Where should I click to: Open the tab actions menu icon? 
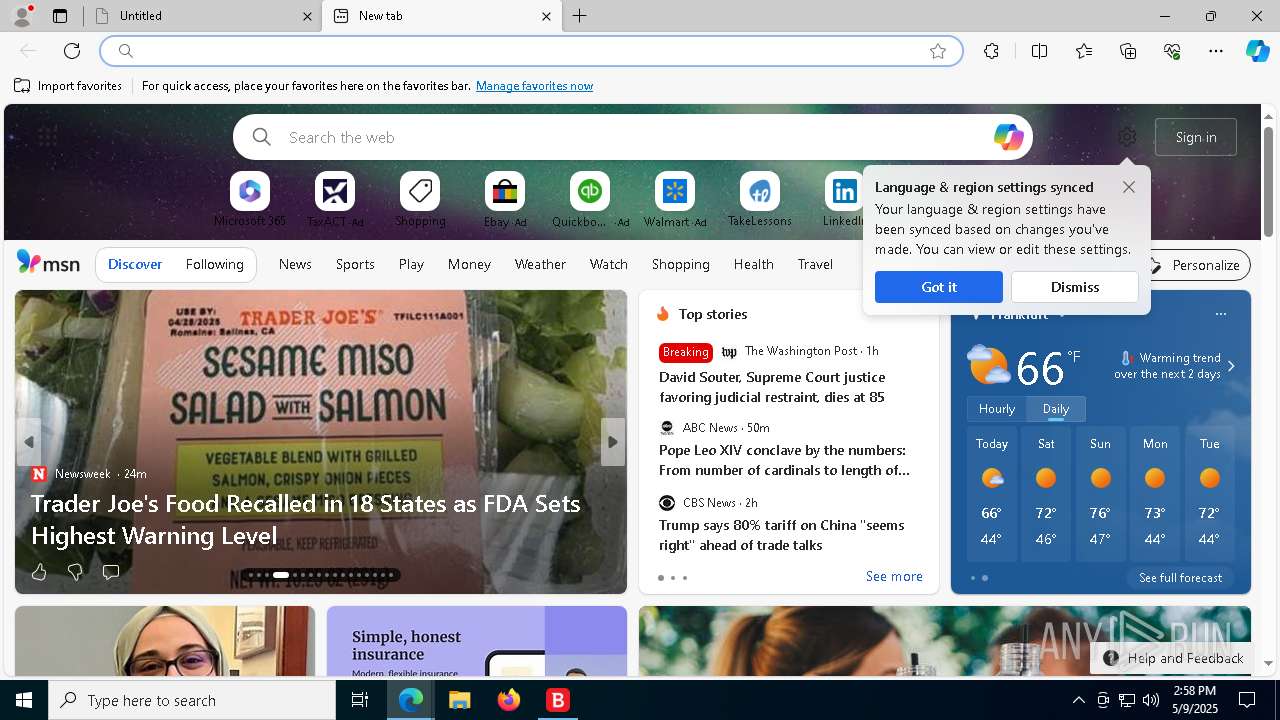[x=60, y=16]
